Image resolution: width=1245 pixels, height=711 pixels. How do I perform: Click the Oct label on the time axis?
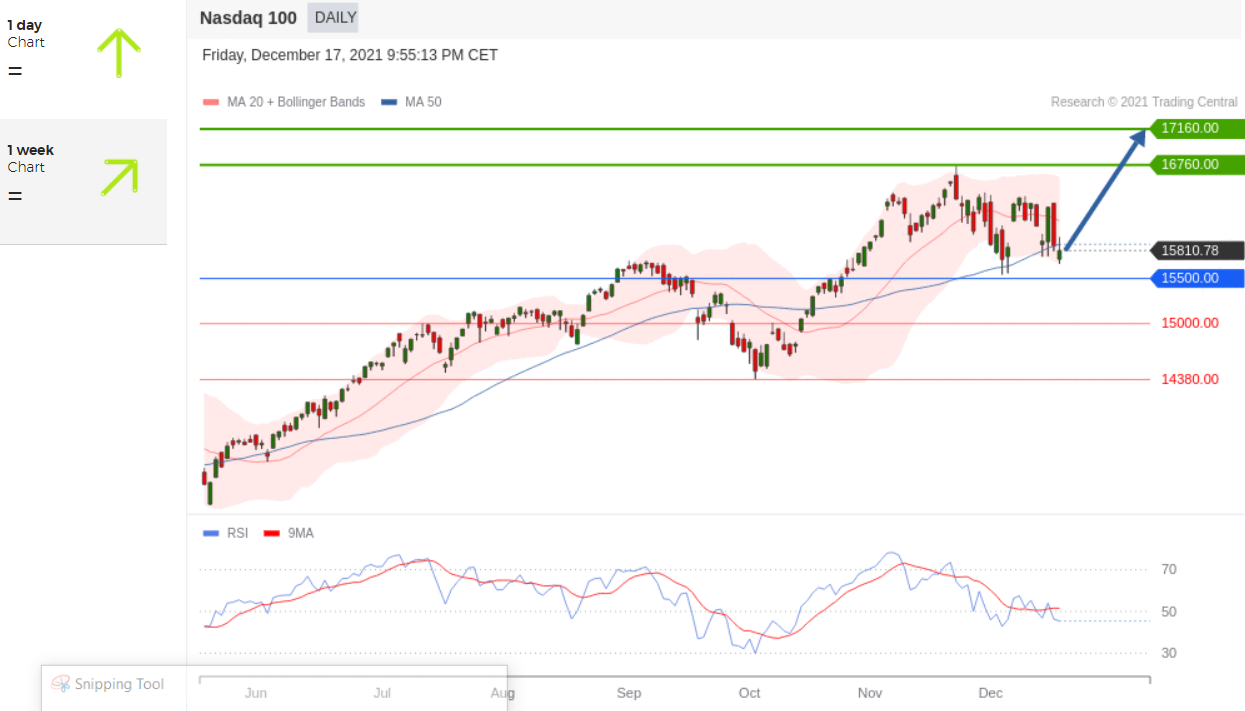[749, 693]
